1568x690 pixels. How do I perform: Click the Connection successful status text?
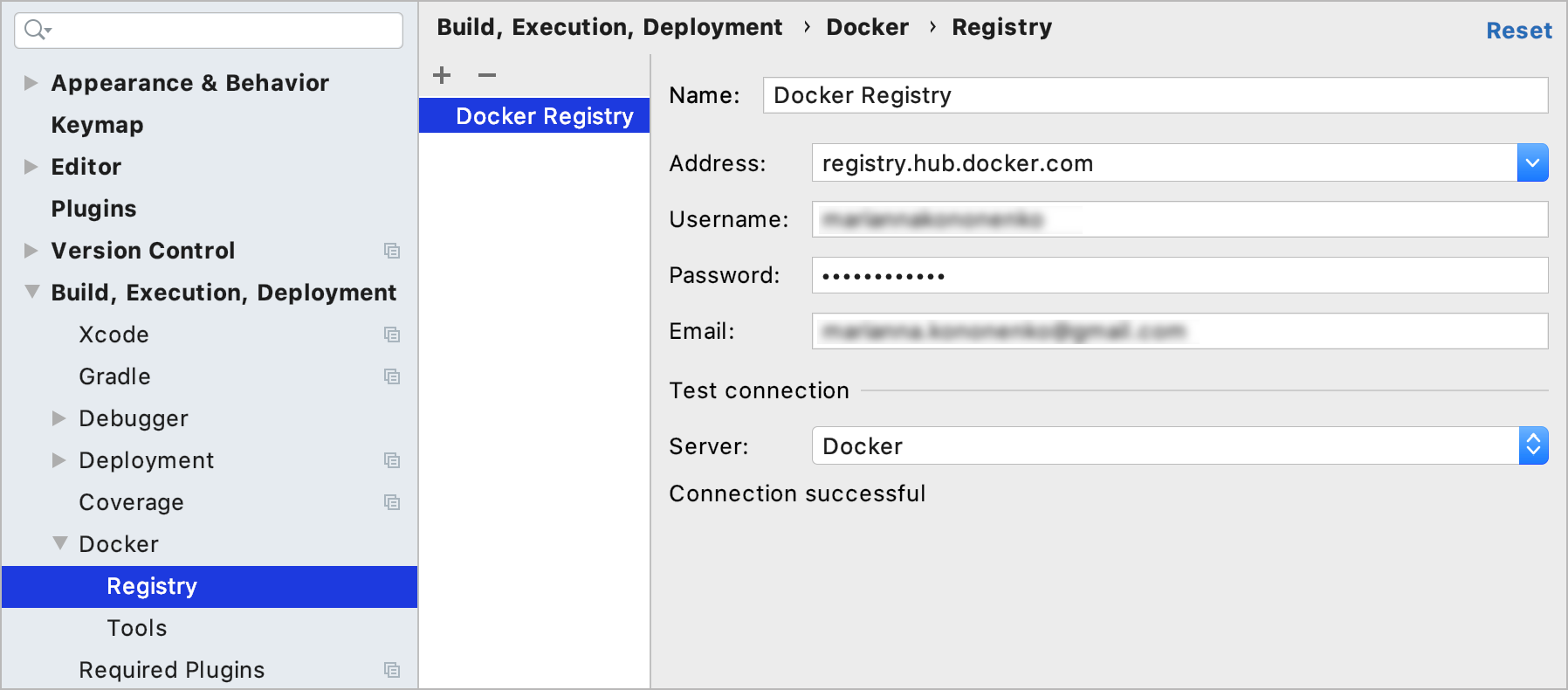click(x=797, y=493)
